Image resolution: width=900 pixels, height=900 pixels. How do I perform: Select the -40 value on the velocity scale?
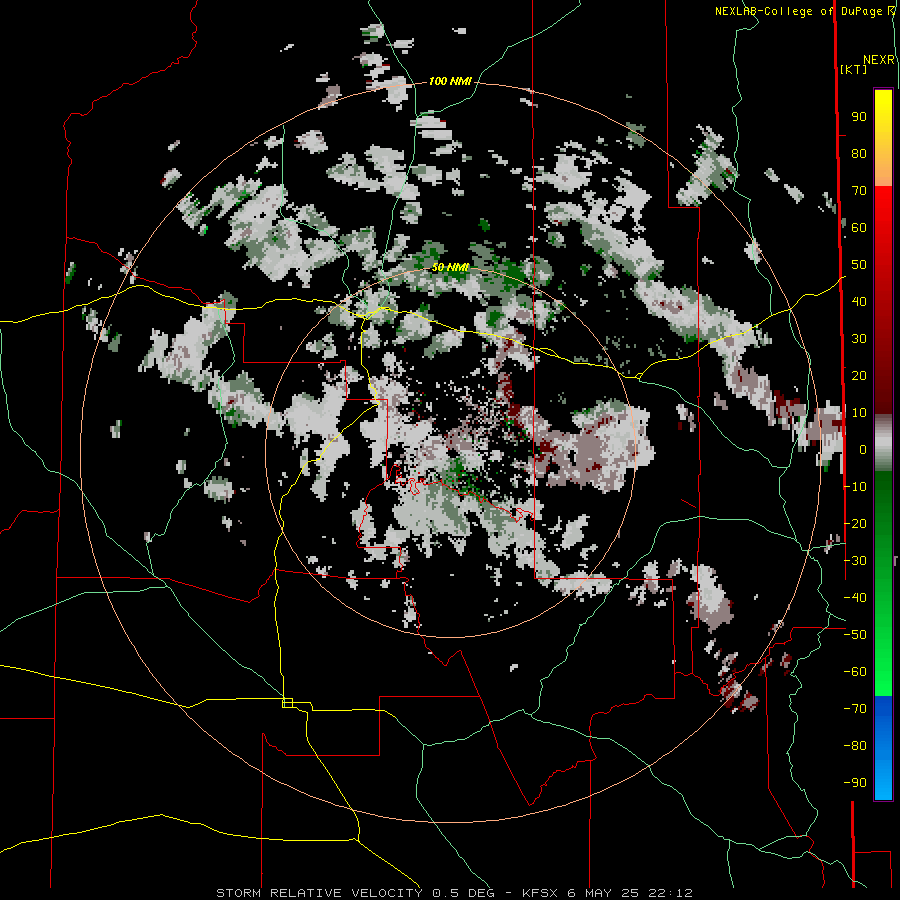[855, 598]
